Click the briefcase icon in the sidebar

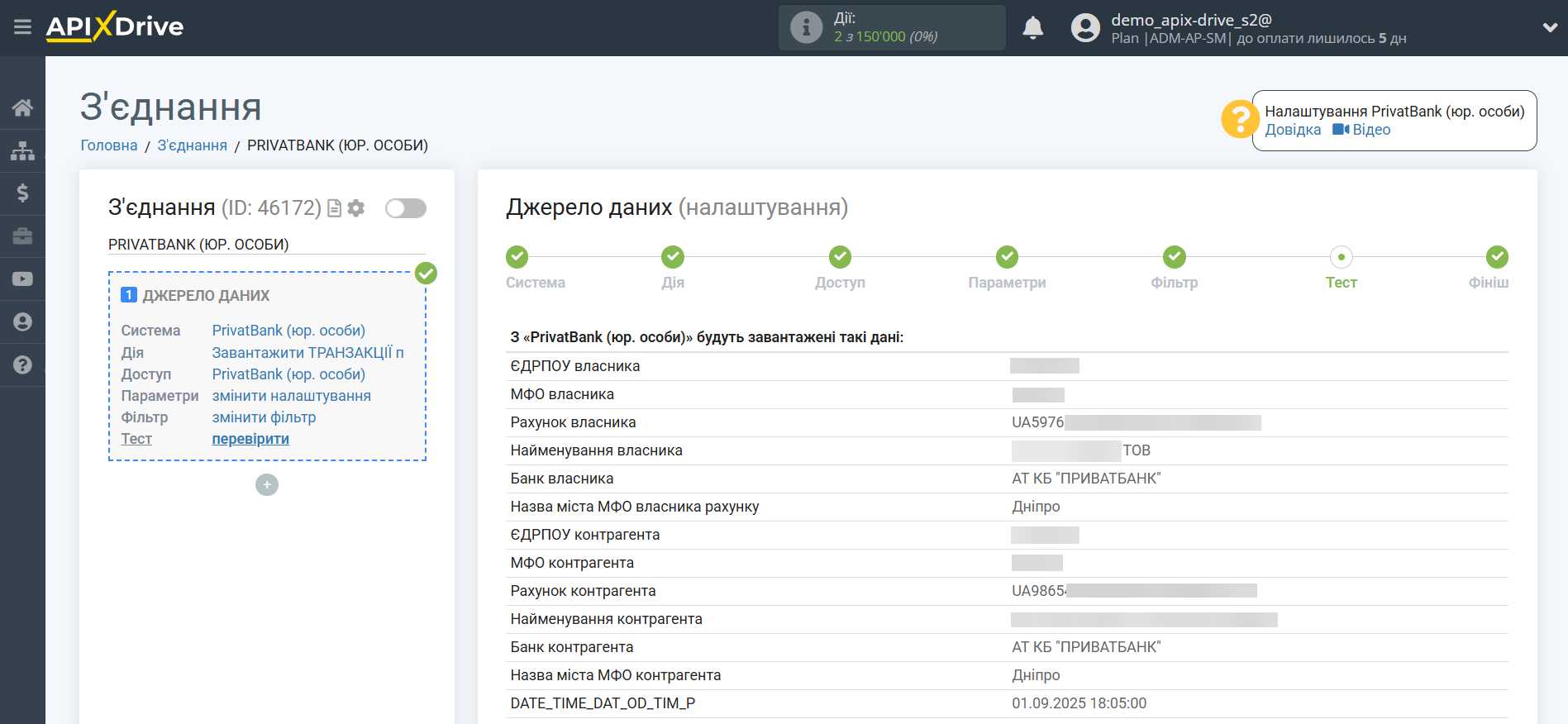[22, 236]
